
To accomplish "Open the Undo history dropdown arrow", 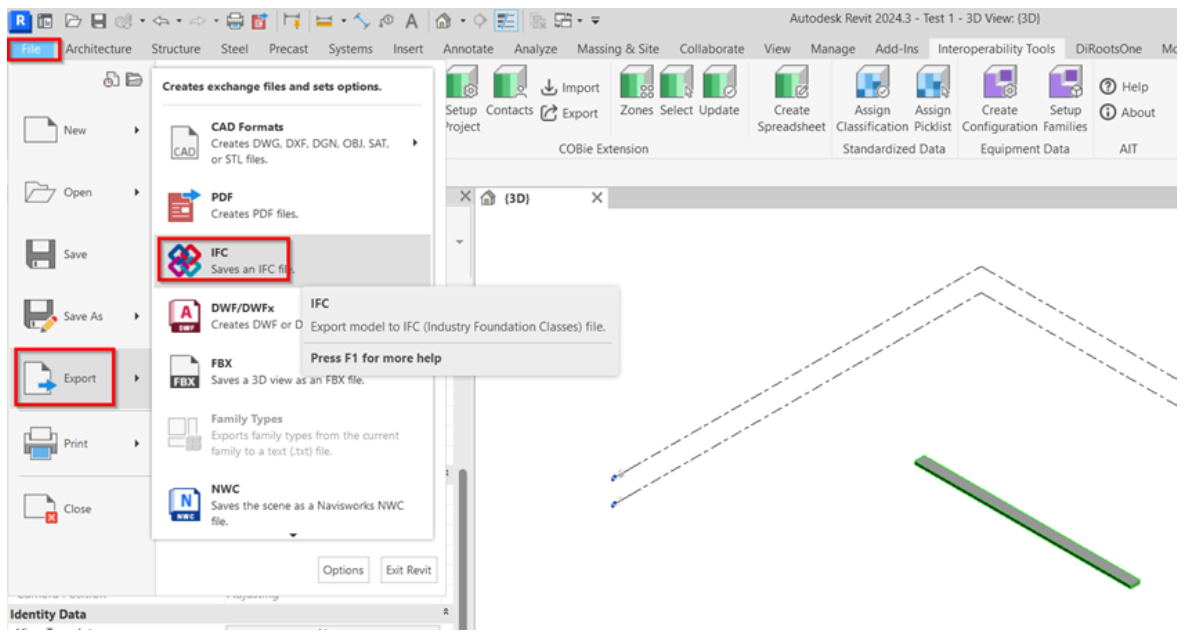I will pos(179,21).
